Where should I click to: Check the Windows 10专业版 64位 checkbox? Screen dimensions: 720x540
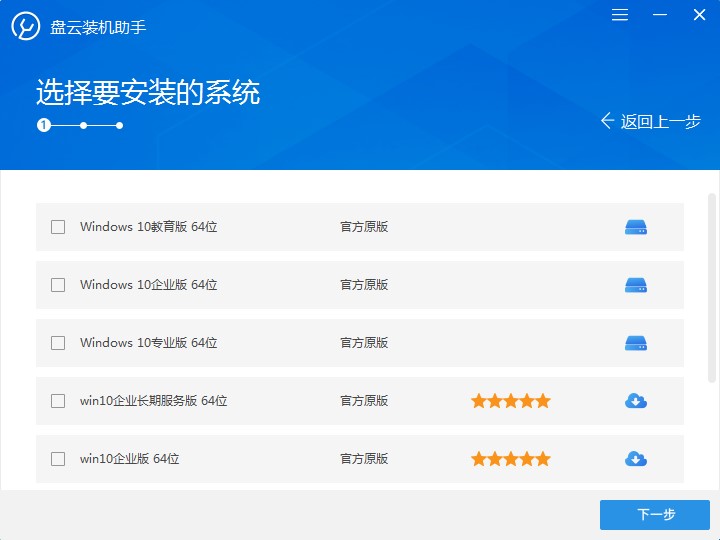tap(58, 343)
